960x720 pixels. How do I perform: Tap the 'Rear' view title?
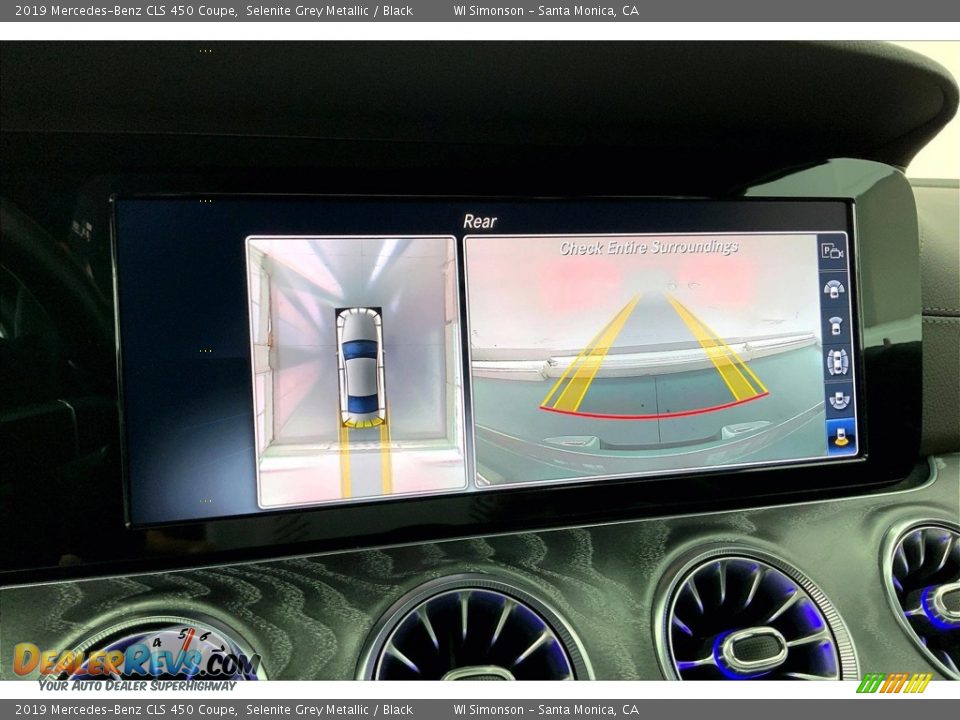point(479,221)
